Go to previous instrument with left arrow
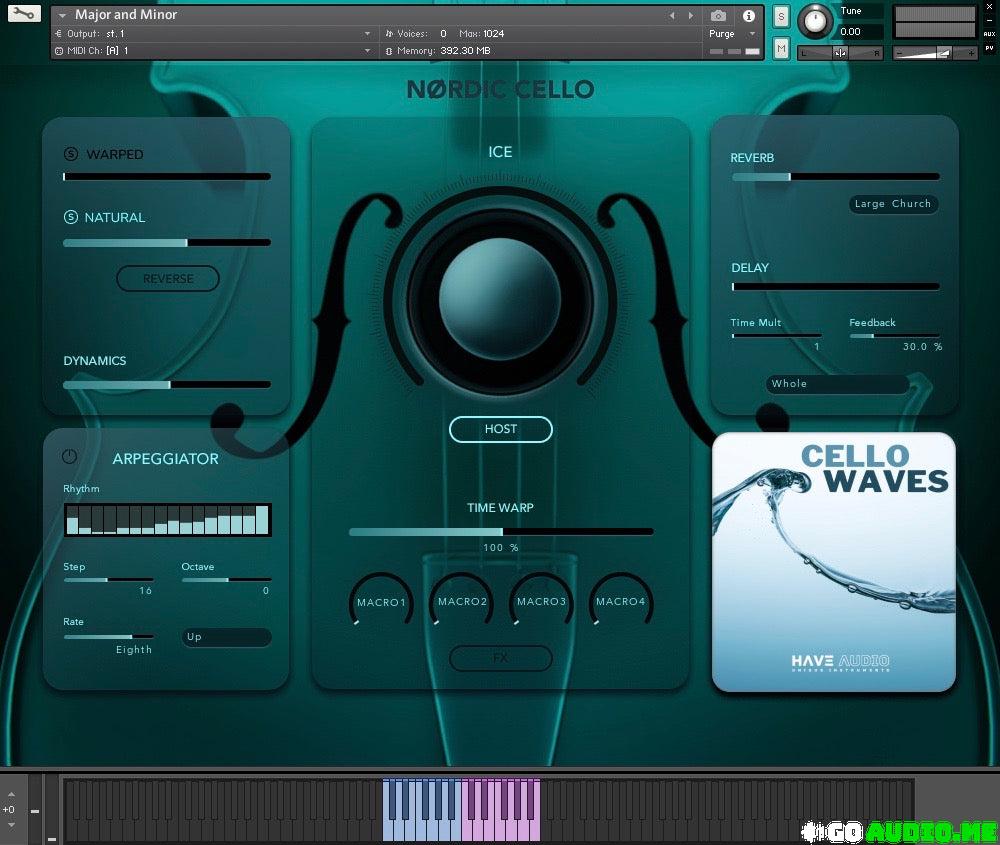 click(x=672, y=15)
